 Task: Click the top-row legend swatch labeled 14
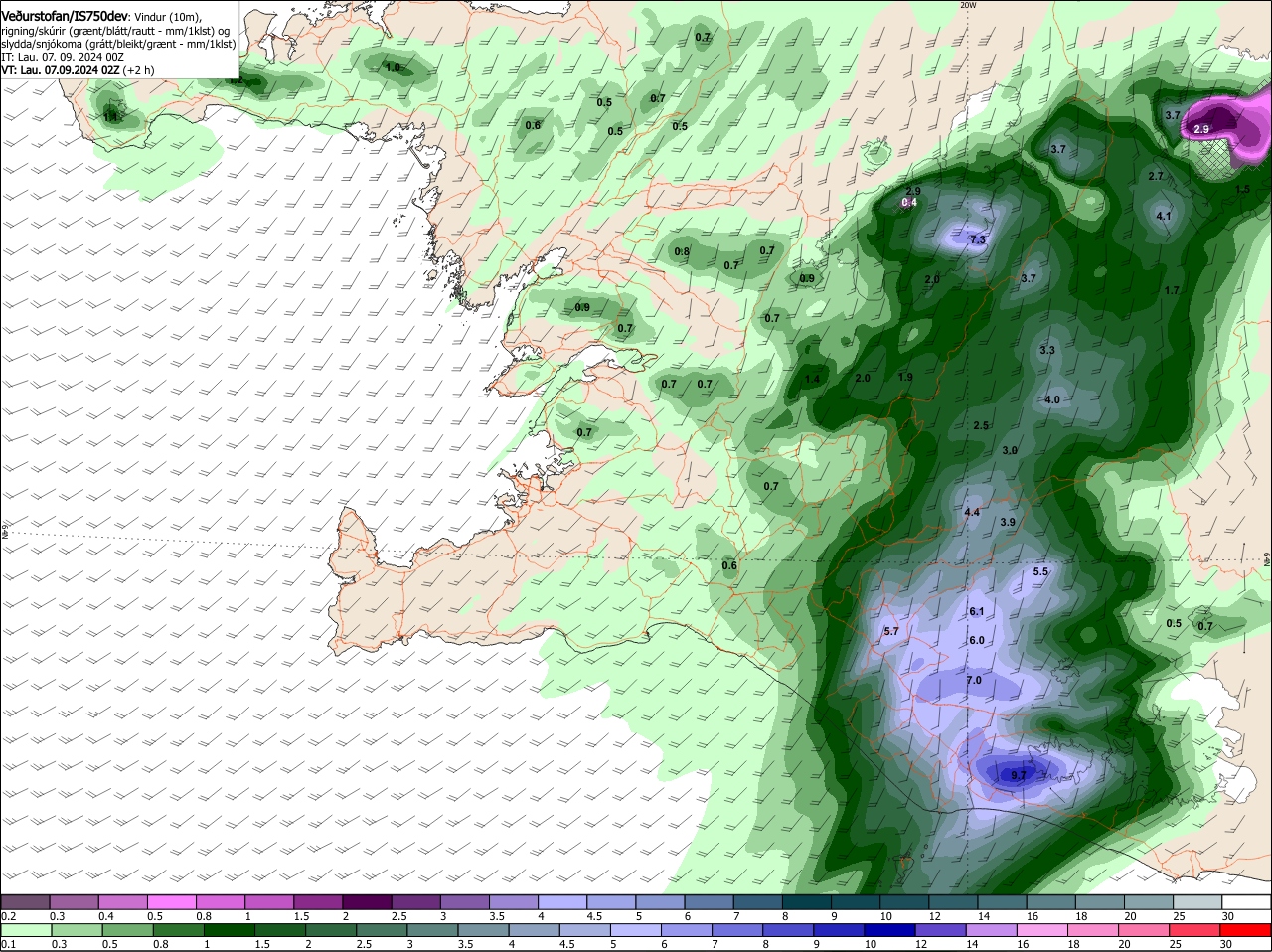[x=1002, y=902]
